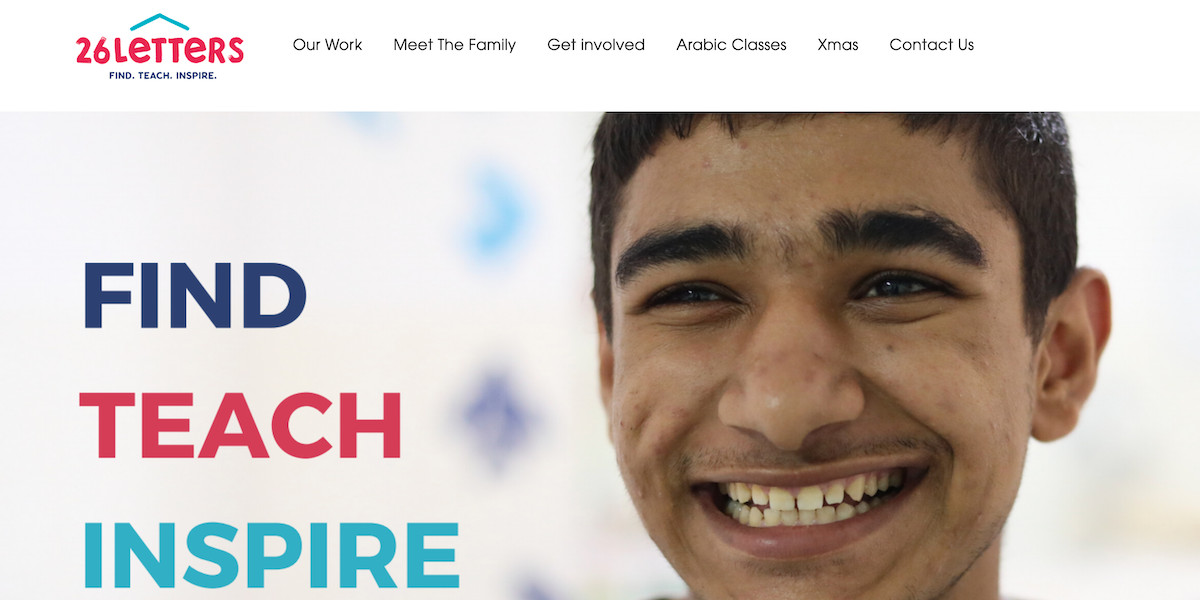The height and width of the screenshot is (600, 1200).
Task: Click the 26Letters logo in the header
Action: pyautogui.click(x=160, y=46)
